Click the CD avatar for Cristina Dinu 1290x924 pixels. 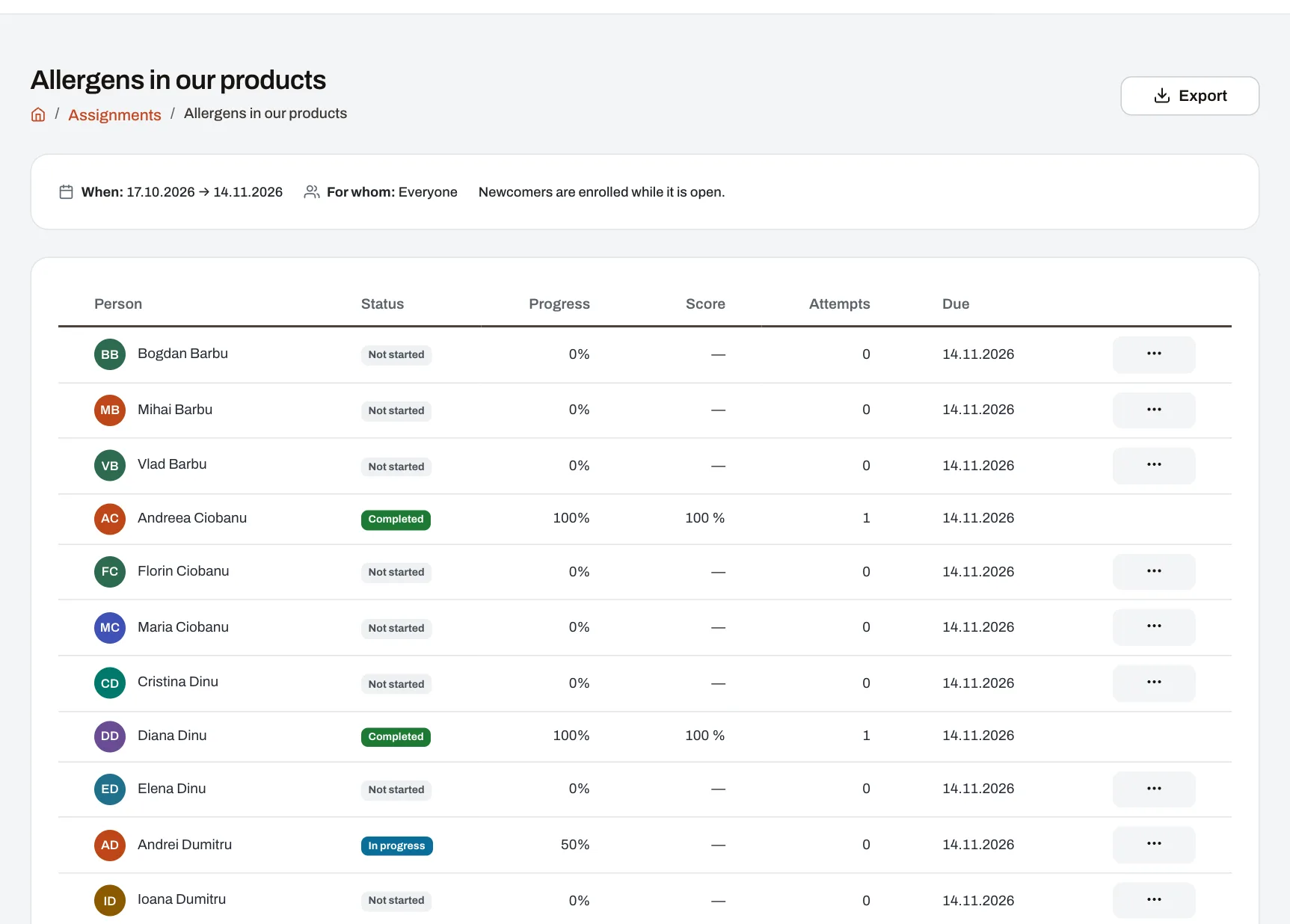pos(110,683)
